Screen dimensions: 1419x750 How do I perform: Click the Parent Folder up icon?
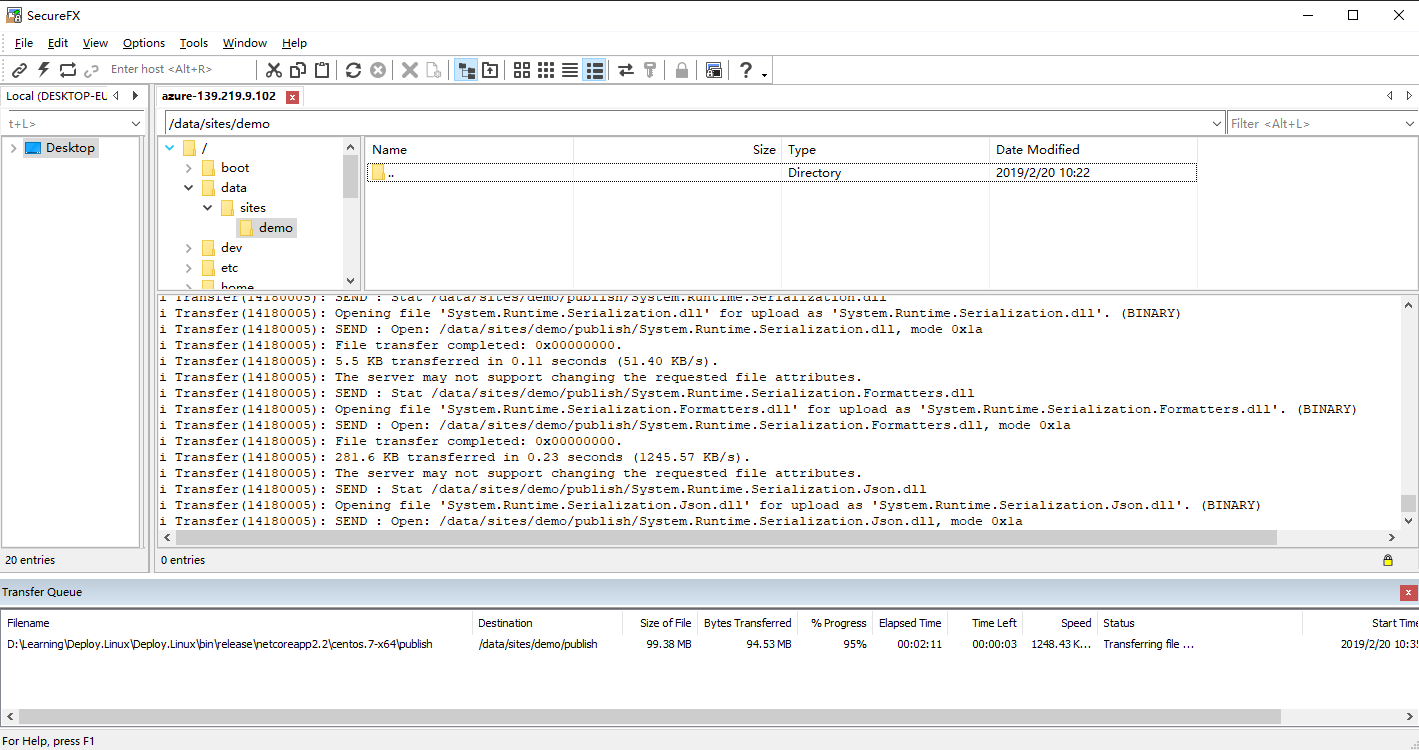pyautogui.click(x=490, y=70)
